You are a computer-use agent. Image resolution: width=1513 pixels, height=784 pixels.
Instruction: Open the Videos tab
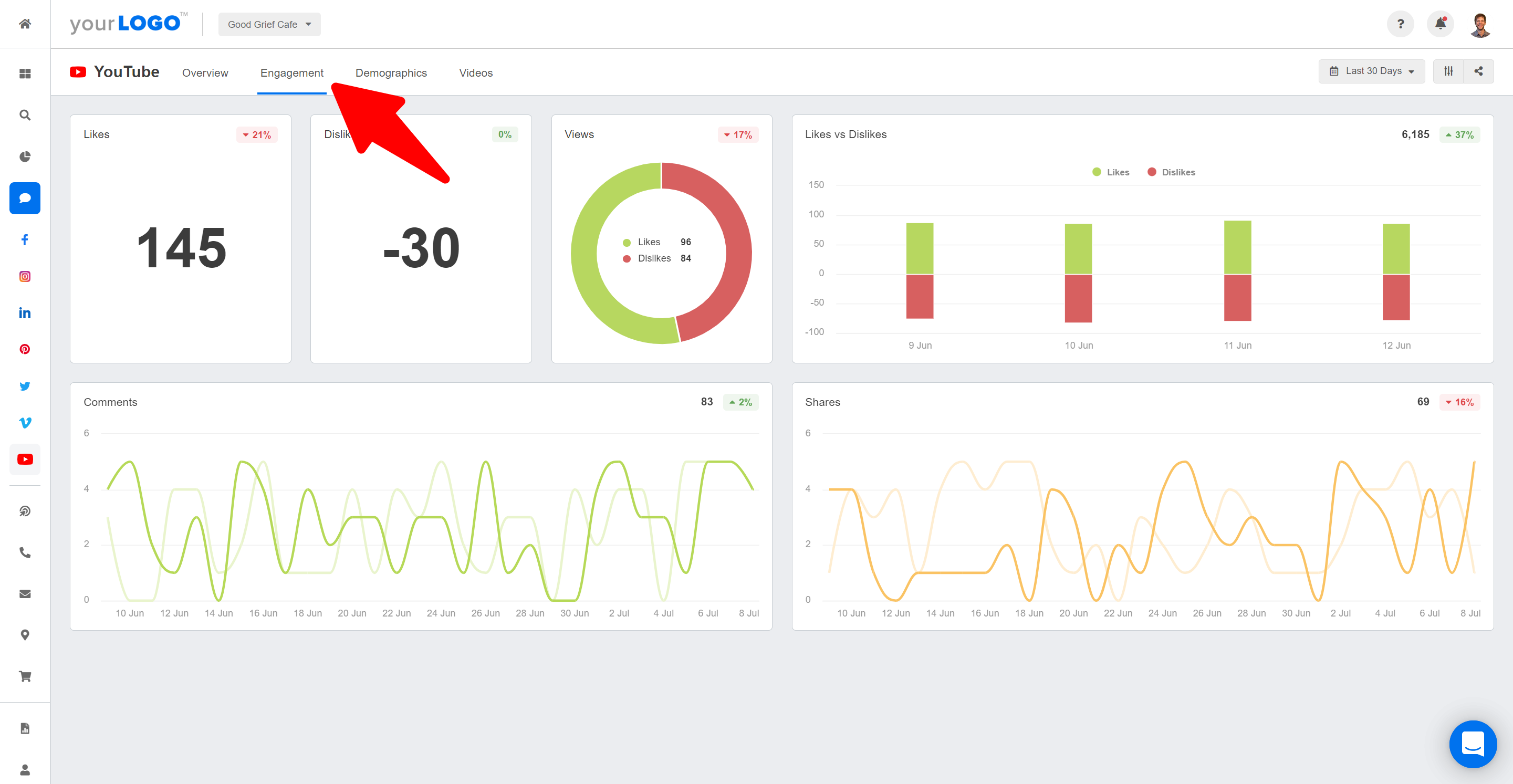click(475, 72)
